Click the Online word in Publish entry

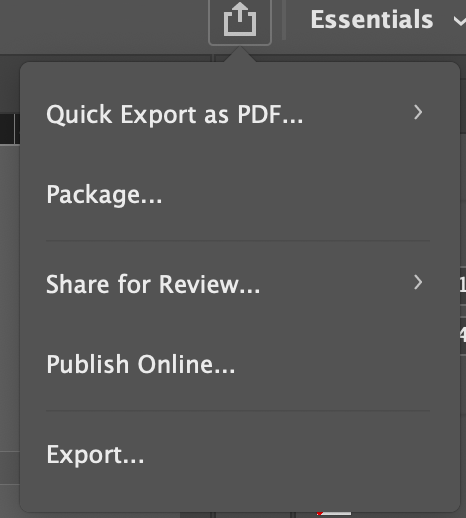point(186,364)
